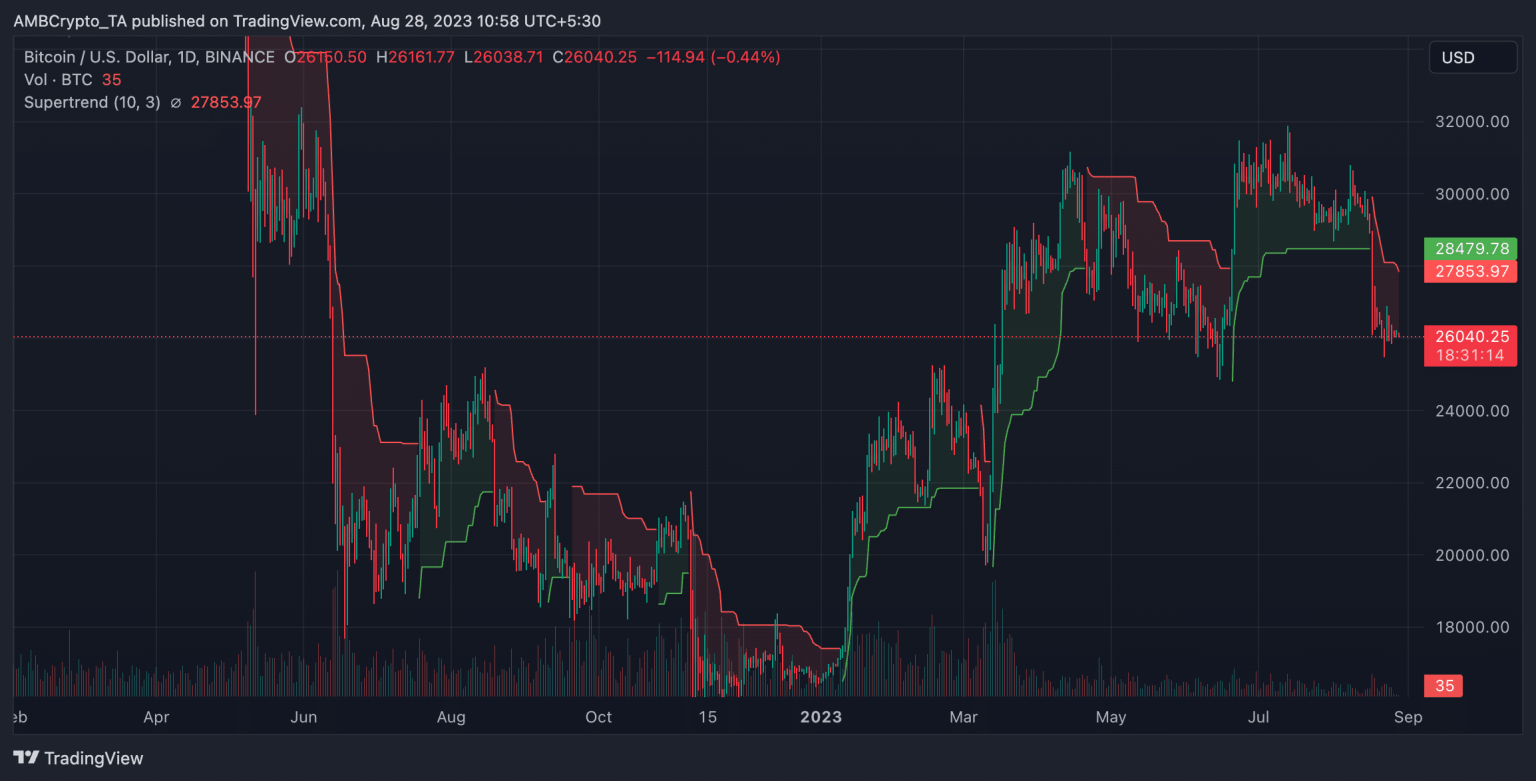Click the green price label 28479.78
1536x781 pixels.
1470,248
